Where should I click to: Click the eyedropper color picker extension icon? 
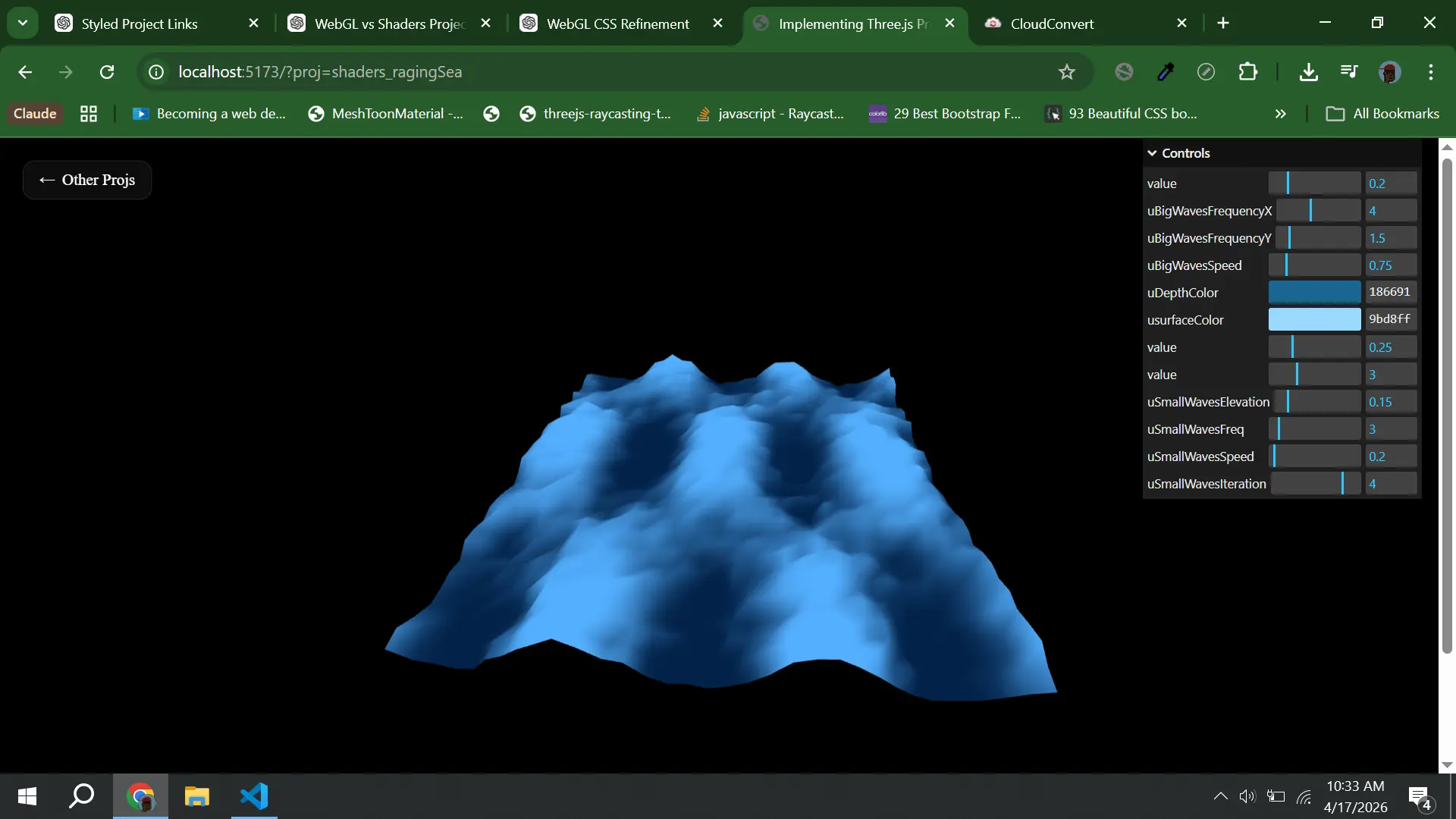[1166, 72]
